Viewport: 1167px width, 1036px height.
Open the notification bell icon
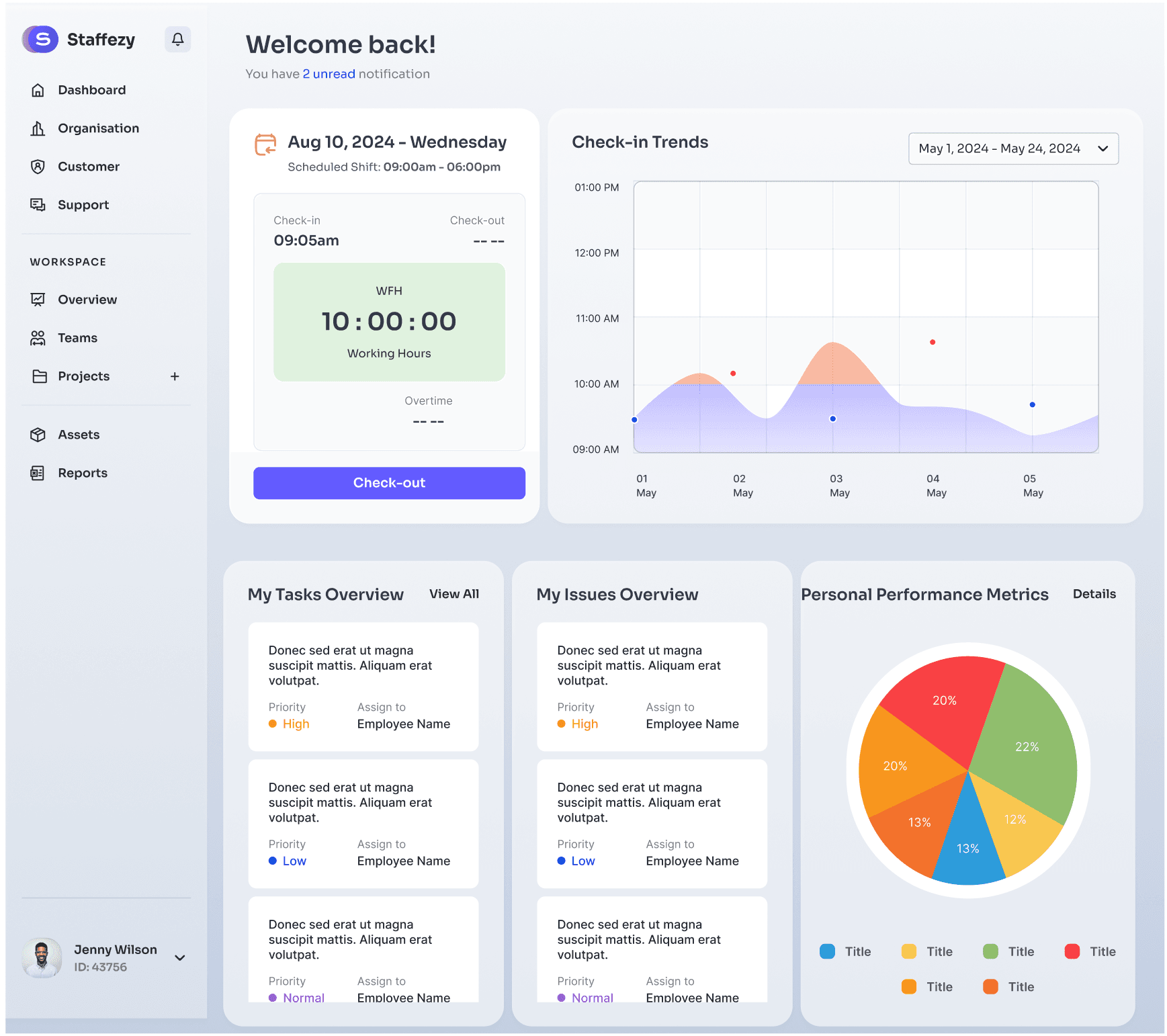[177, 39]
